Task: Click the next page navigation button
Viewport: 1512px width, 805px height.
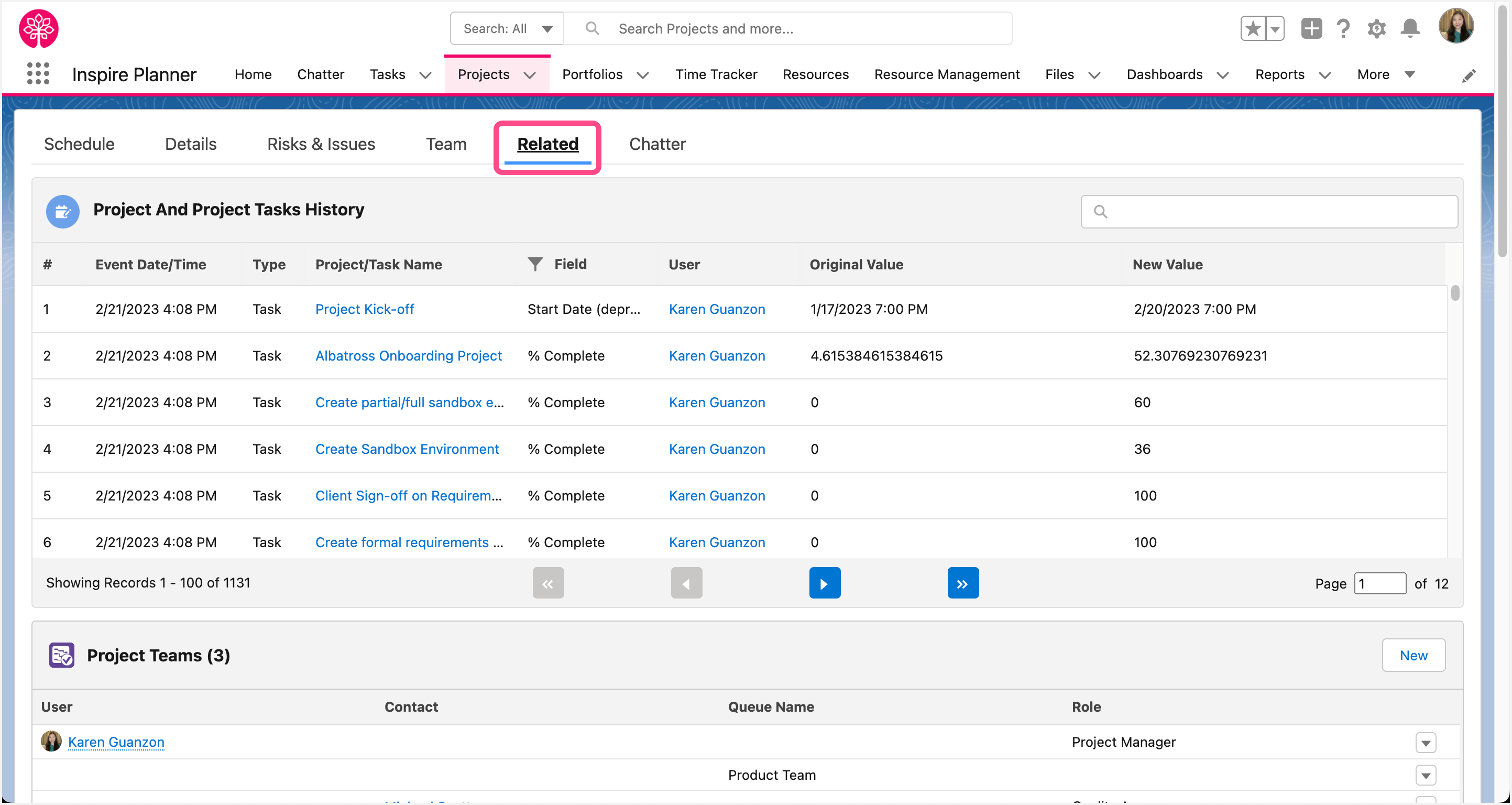Action: (x=824, y=582)
